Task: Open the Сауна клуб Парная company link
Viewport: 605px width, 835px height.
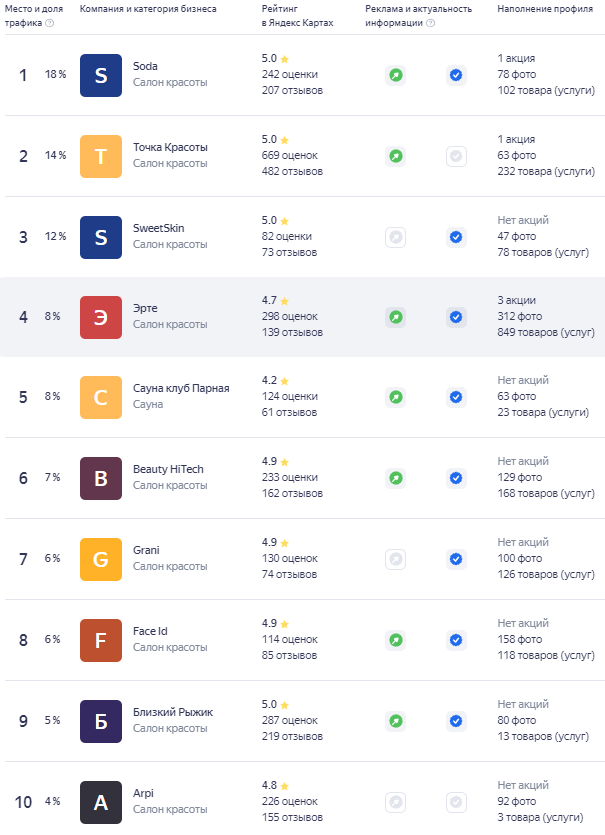Action: 181,388
